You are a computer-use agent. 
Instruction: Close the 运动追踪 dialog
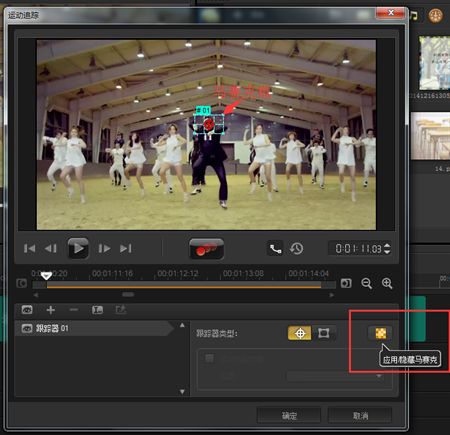pos(391,13)
